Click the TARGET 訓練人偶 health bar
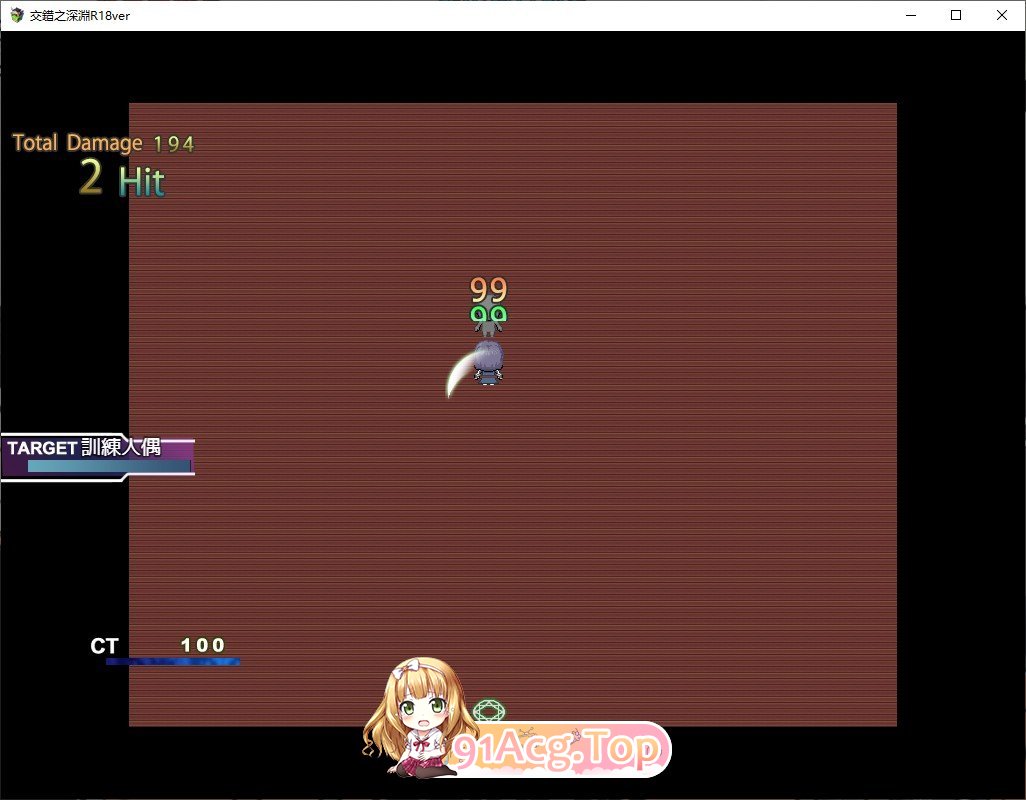Image resolution: width=1026 pixels, height=800 pixels. (109, 466)
